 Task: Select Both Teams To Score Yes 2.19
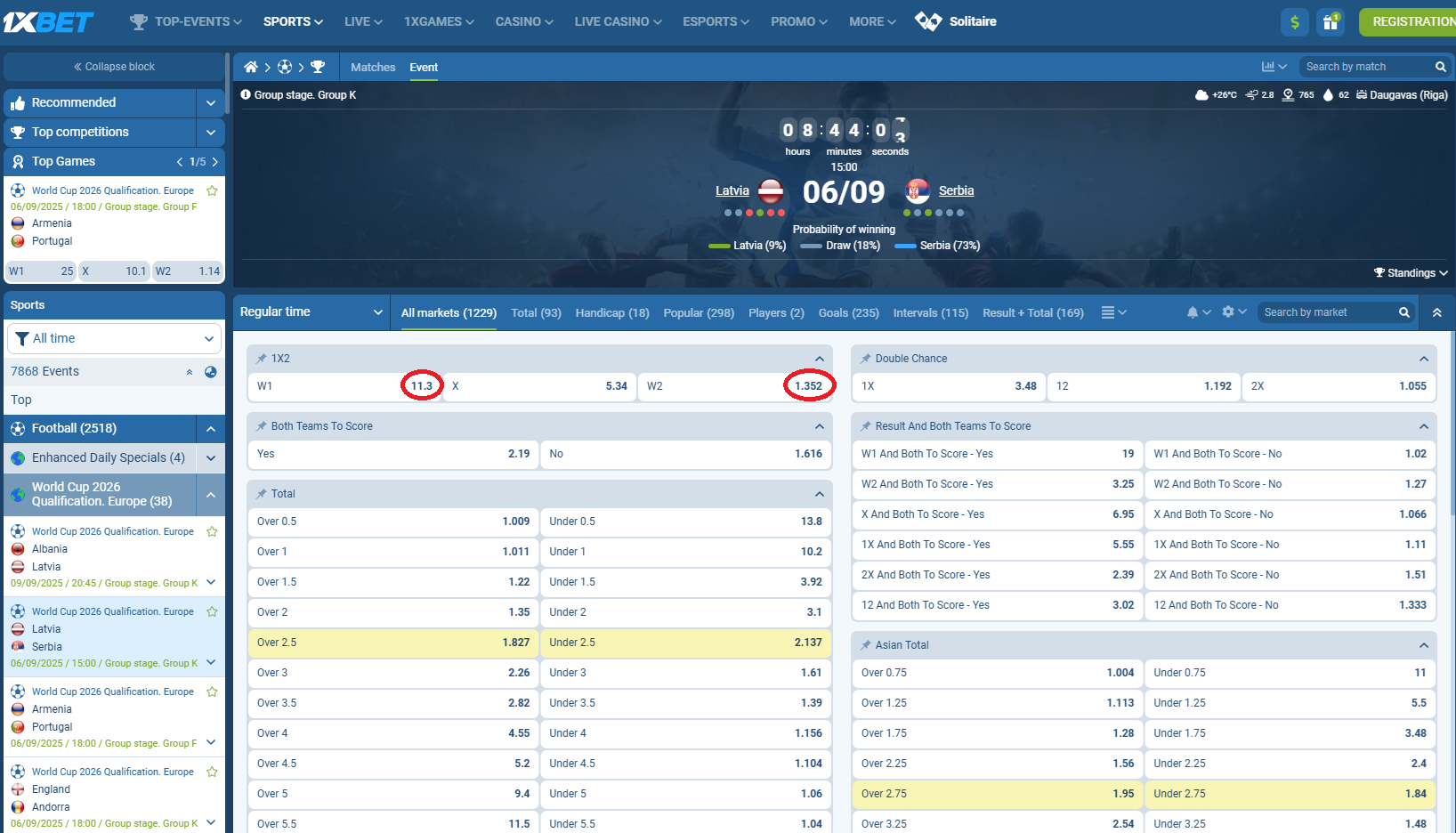coord(392,454)
